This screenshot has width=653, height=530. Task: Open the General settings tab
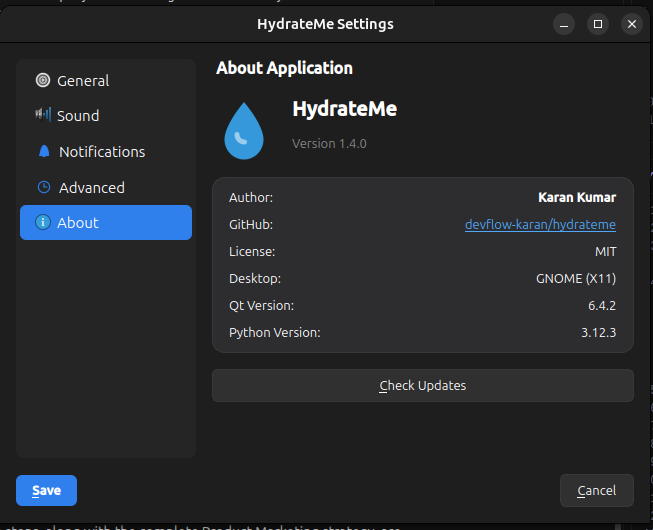click(106, 81)
